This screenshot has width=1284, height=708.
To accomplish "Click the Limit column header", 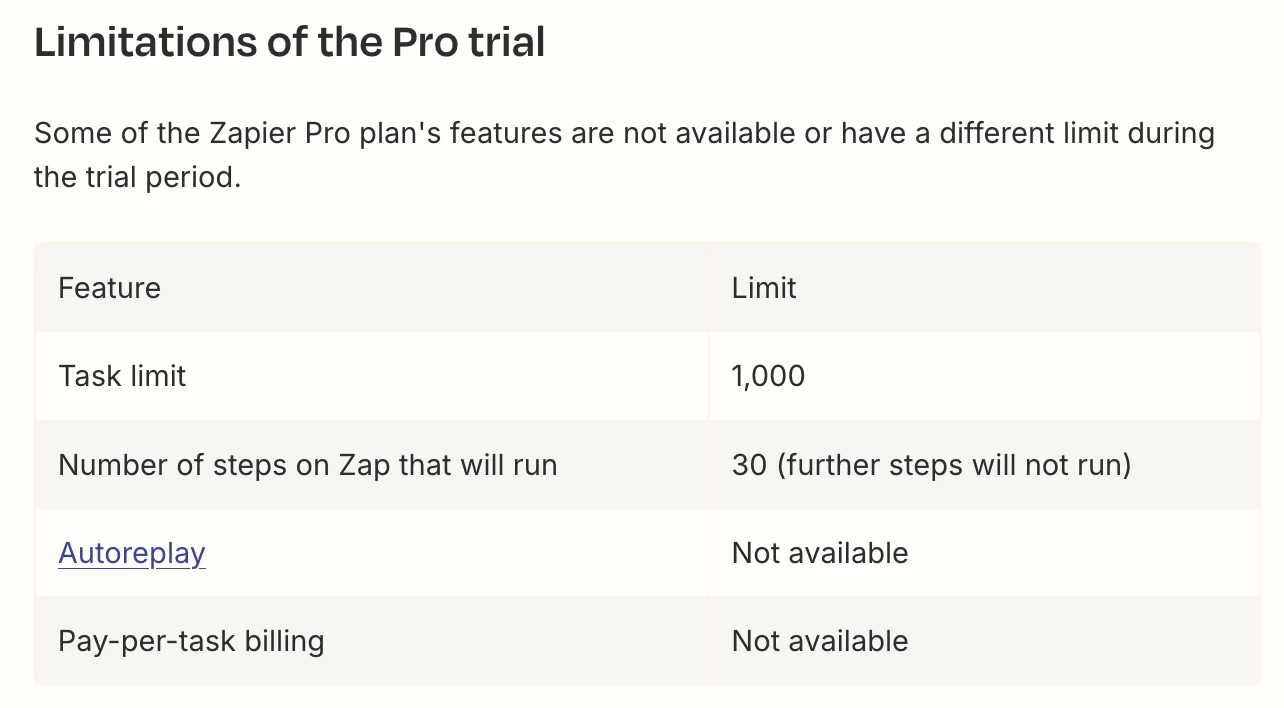I will pyautogui.click(x=764, y=288).
